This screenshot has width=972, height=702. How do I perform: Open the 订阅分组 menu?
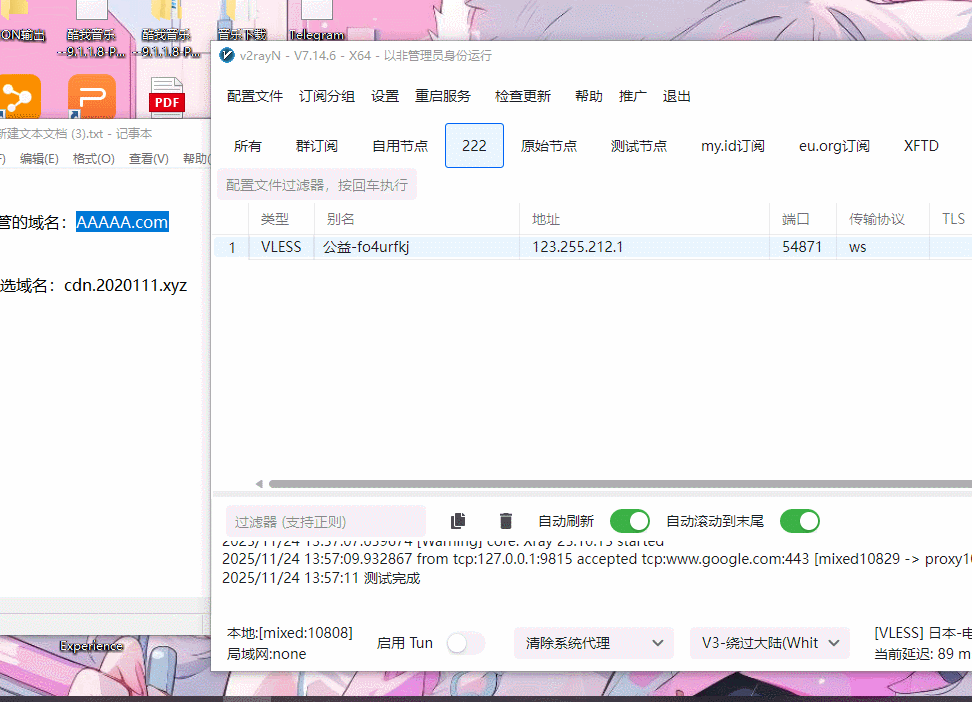327,96
